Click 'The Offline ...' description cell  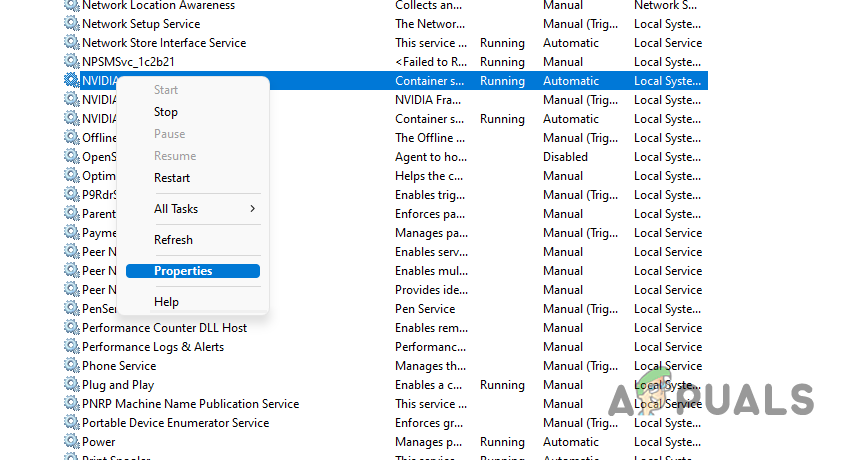coord(430,138)
